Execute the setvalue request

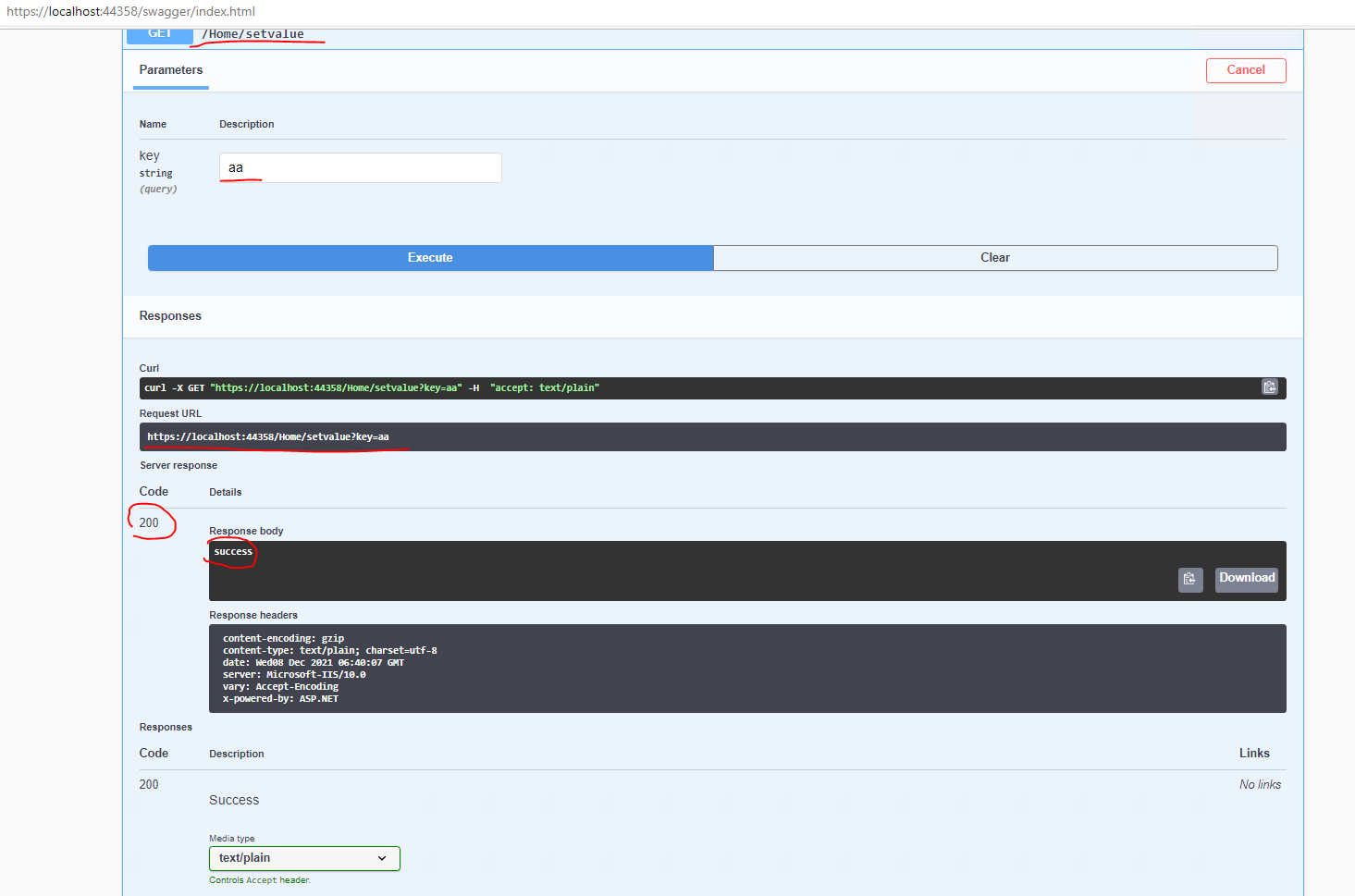430,258
